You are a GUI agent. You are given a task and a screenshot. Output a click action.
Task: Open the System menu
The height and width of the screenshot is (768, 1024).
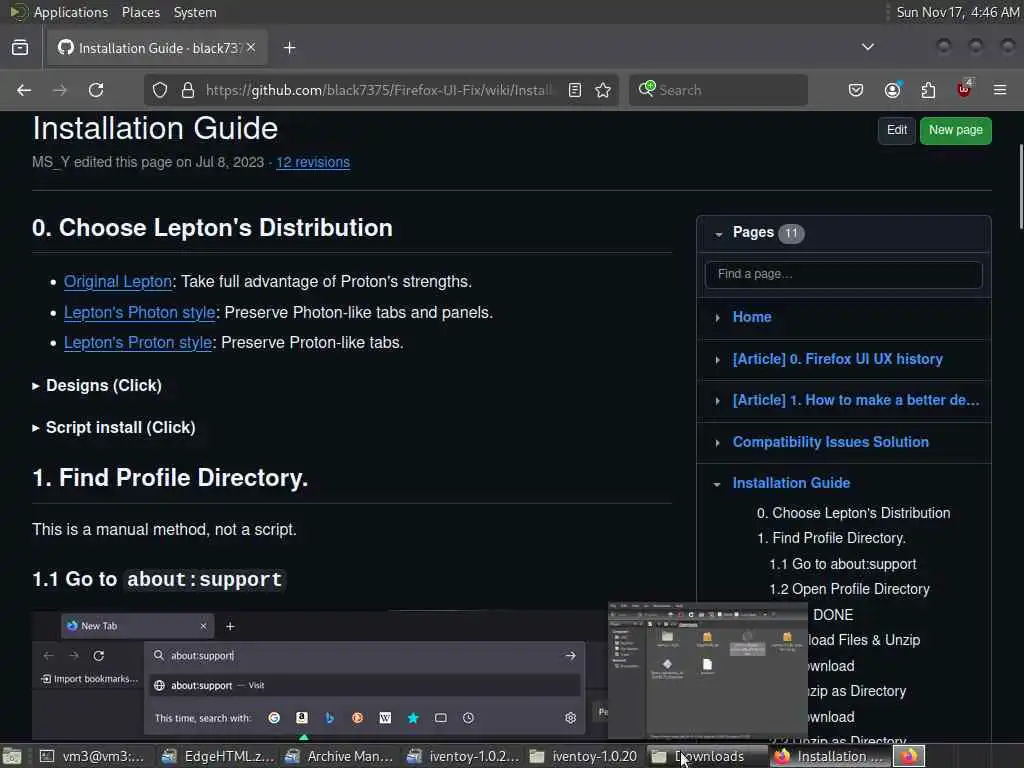(195, 12)
